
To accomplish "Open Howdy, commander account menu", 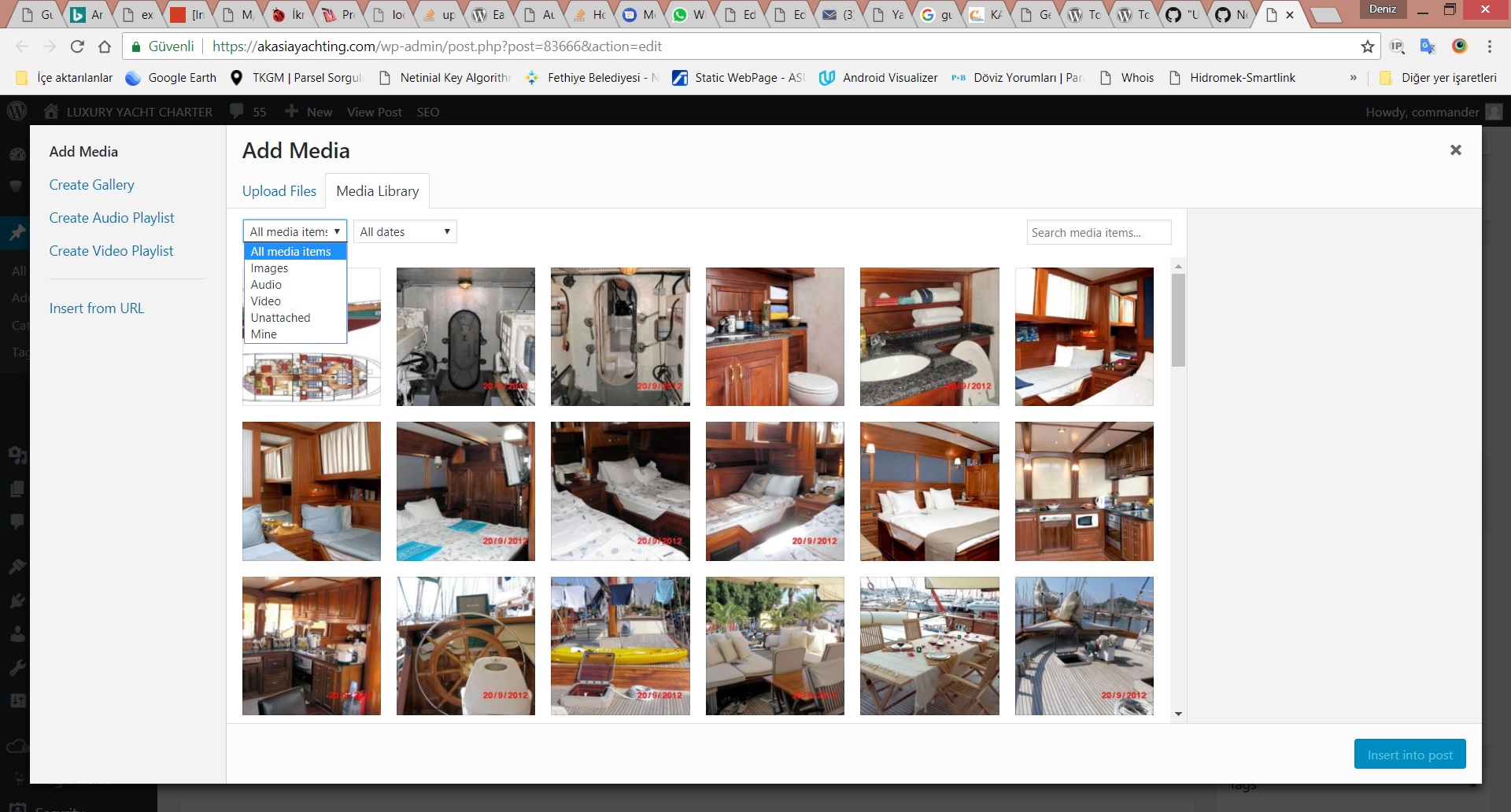I will (1434, 112).
